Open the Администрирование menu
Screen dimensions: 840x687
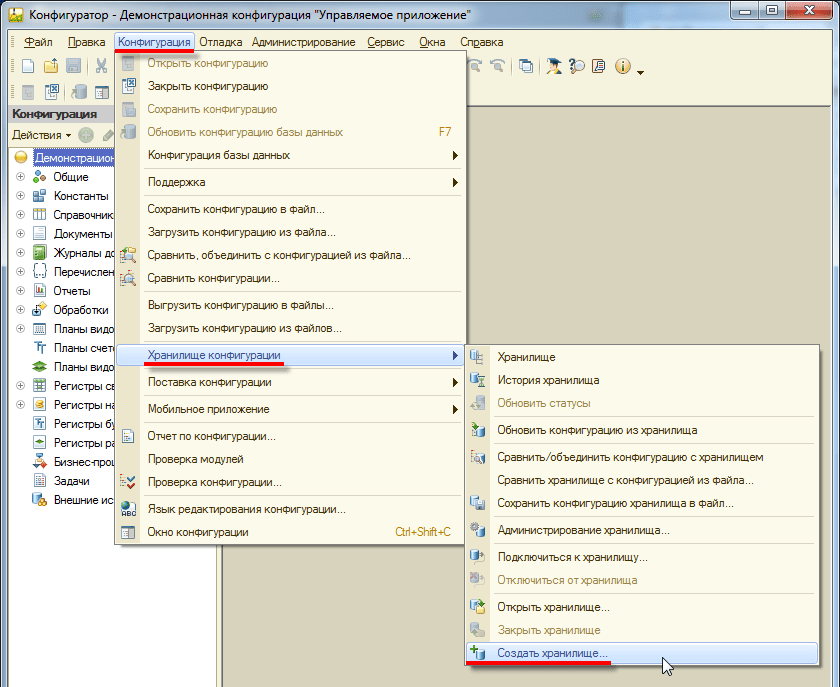point(304,42)
